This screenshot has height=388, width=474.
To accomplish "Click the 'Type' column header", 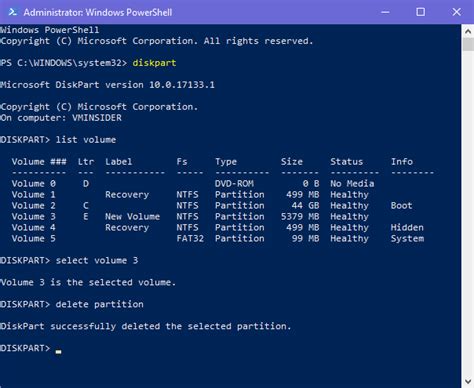I will coord(226,162).
